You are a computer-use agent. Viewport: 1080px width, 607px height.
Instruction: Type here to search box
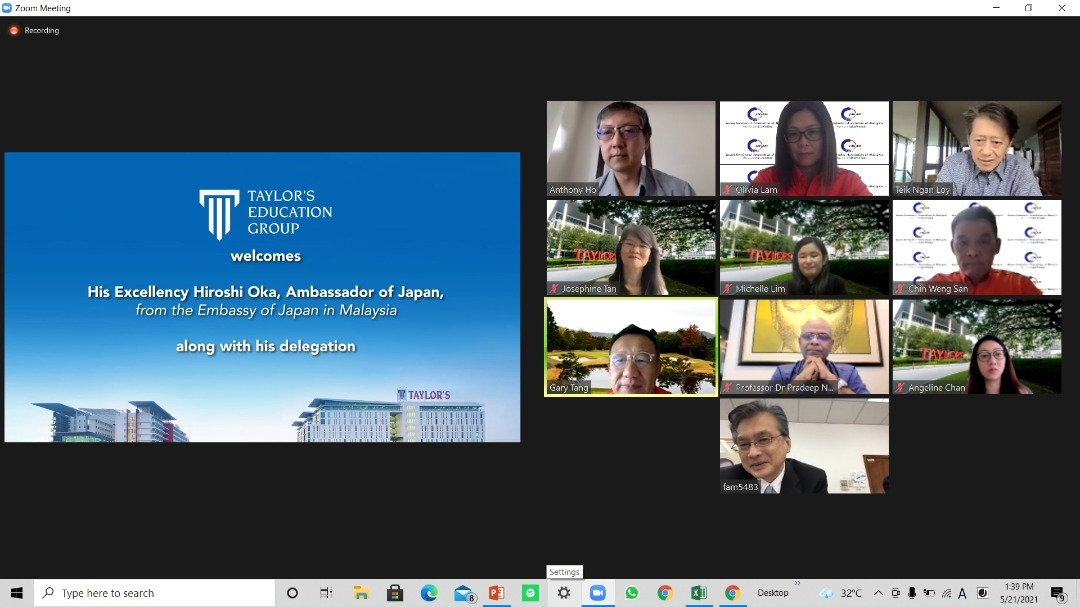pyautogui.click(x=154, y=593)
